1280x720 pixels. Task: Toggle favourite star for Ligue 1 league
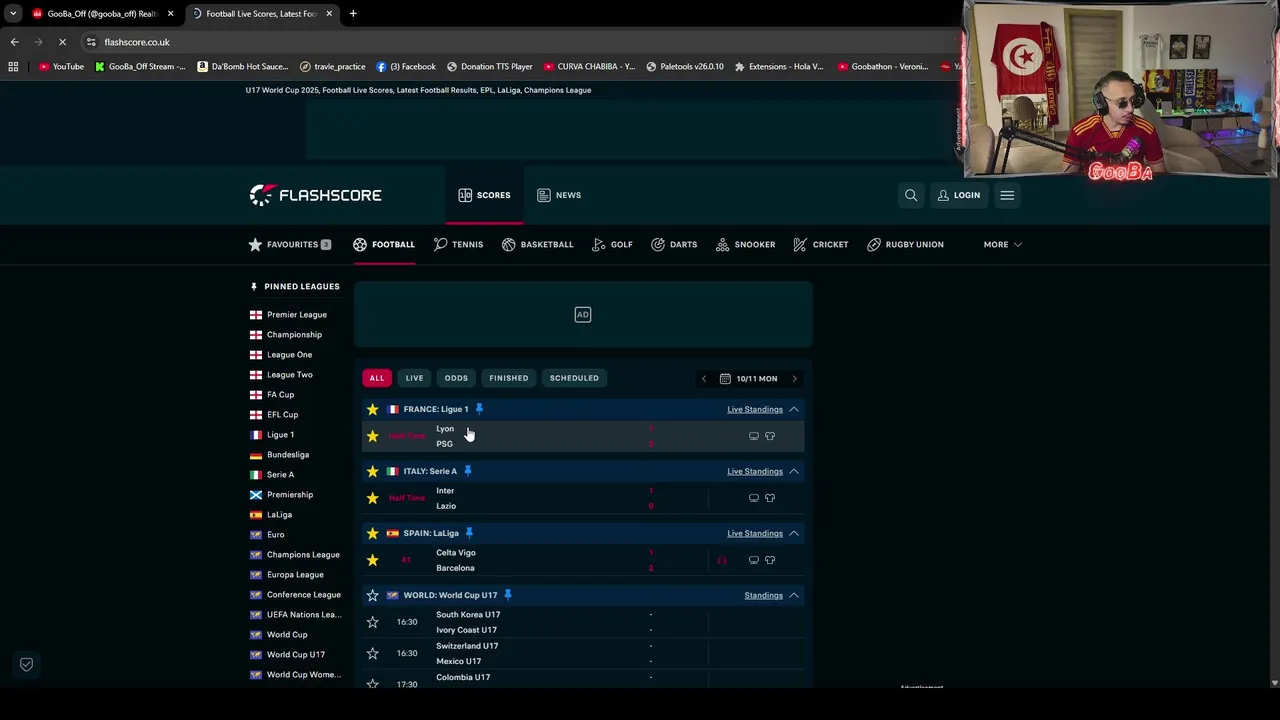[373, 409]
